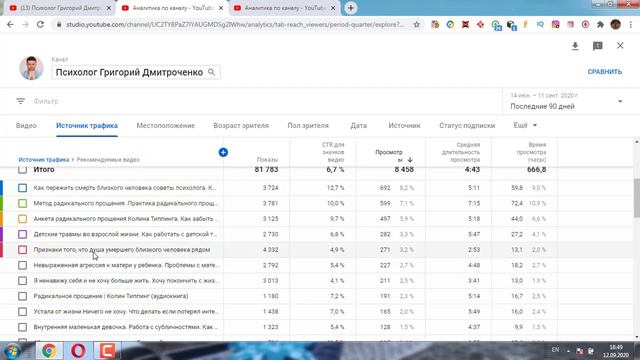This screenshot has height=360, width=640.
Task: Switch to the Видео tab
Action: [26, 126]
